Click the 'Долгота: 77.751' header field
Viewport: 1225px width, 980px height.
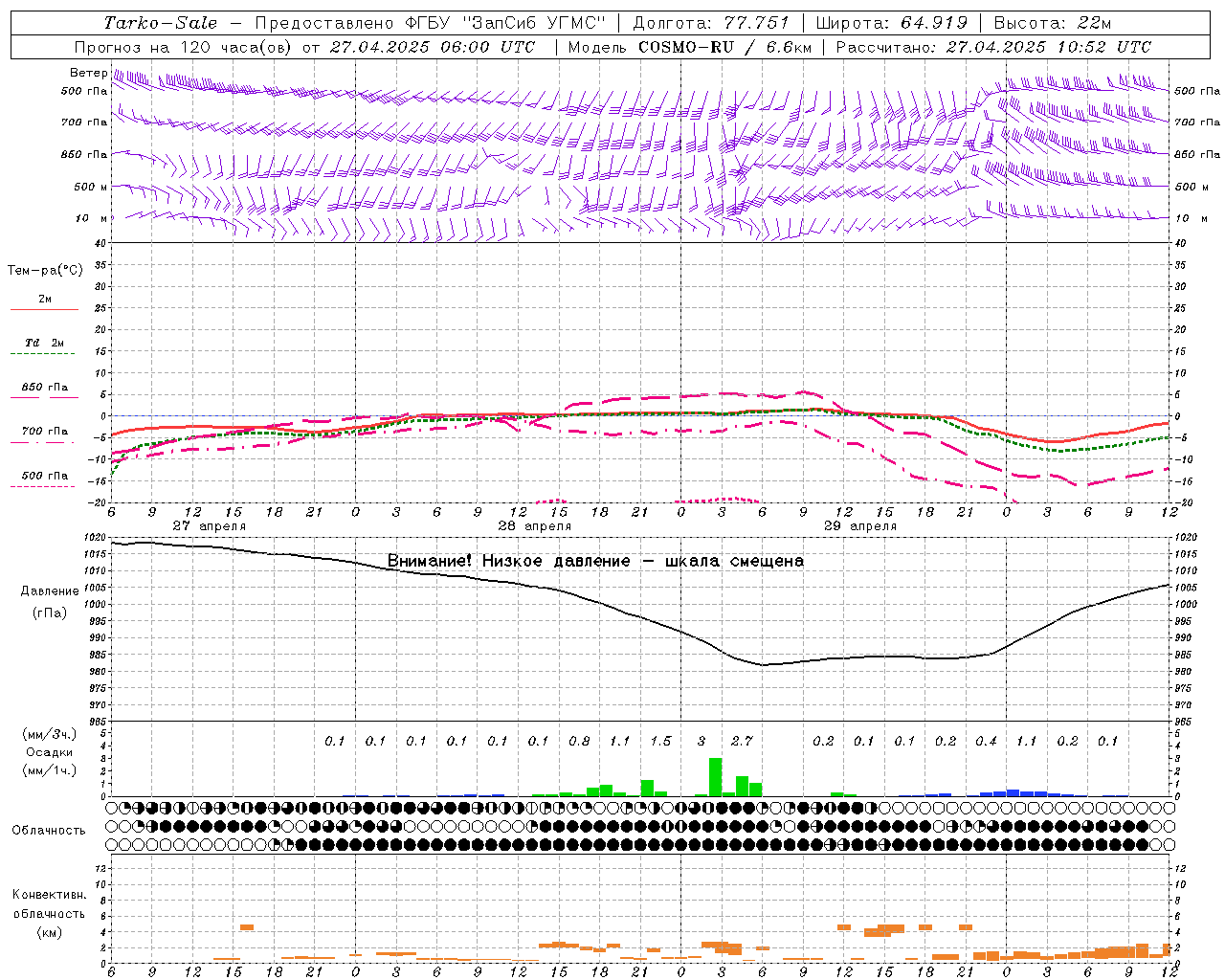[711, 23]
